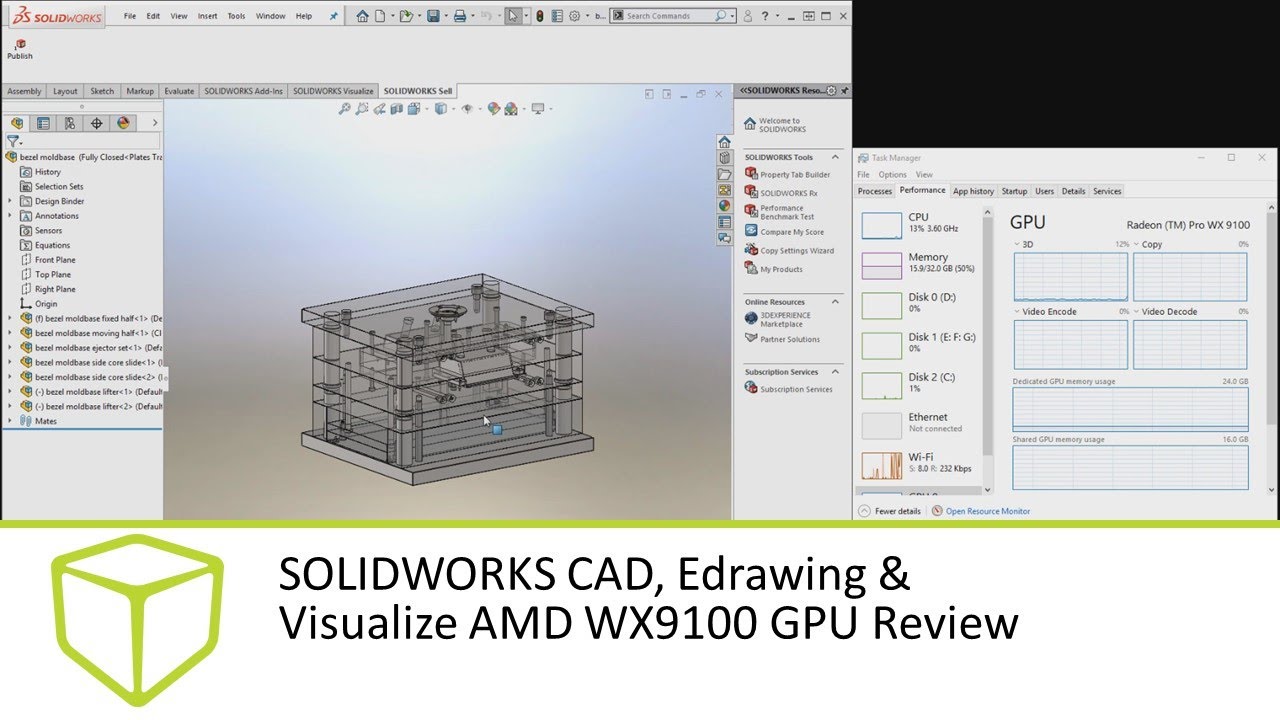Open the Options menu in Task Manager

coord(892,174)
